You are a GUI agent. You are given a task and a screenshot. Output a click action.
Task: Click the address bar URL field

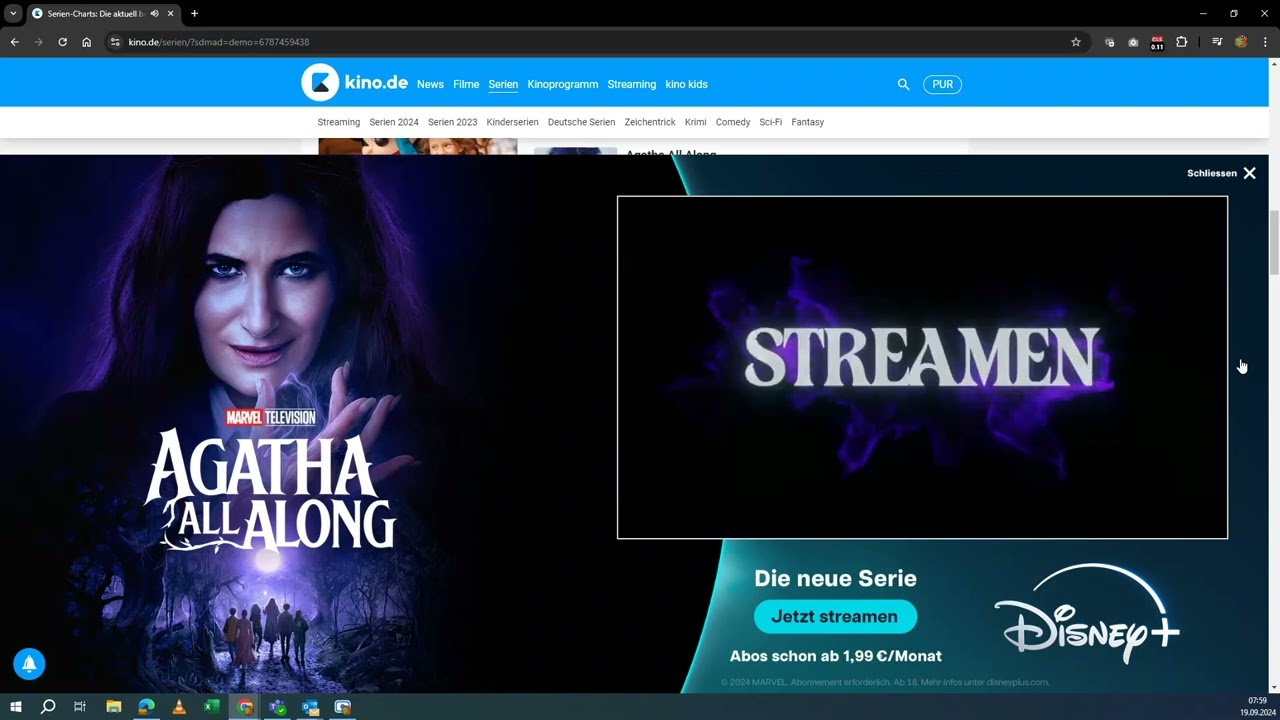tap(590, 42)
